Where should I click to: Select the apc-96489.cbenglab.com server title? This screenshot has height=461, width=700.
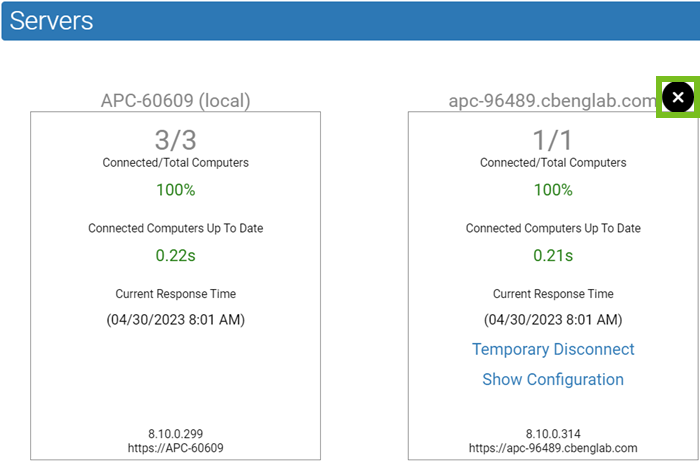tap(552, 100)
